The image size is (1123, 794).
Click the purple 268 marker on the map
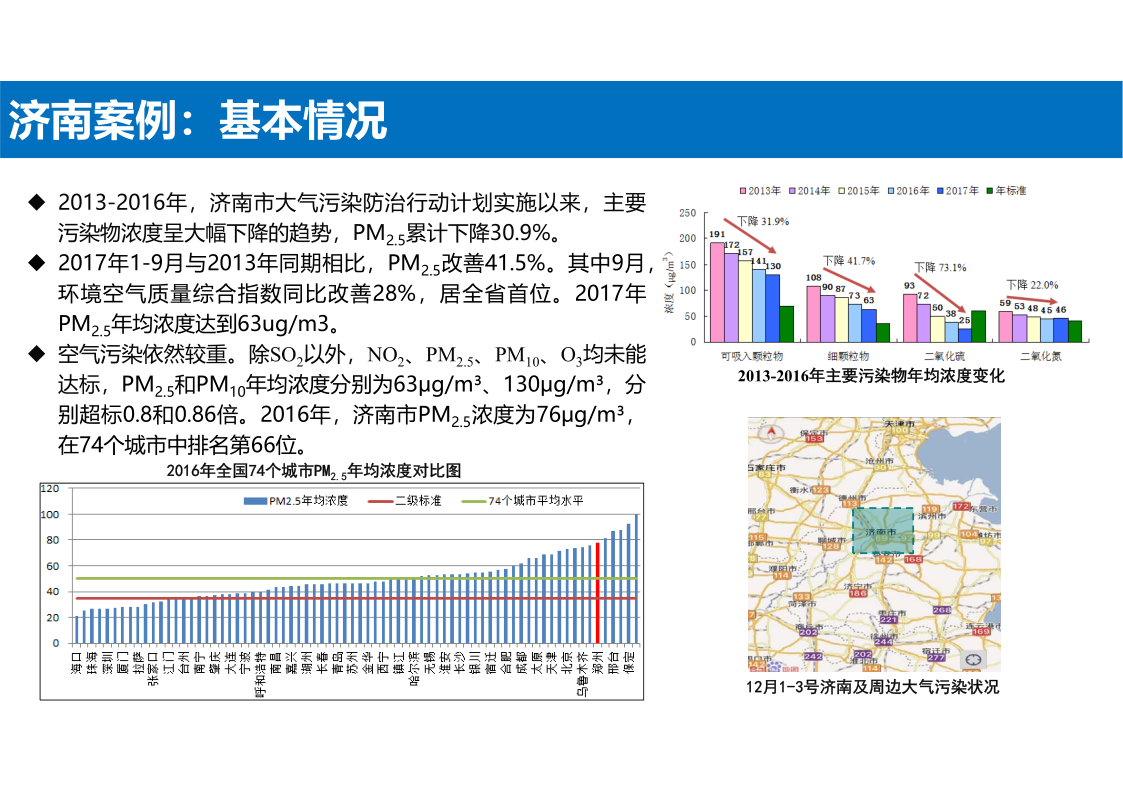941,610
